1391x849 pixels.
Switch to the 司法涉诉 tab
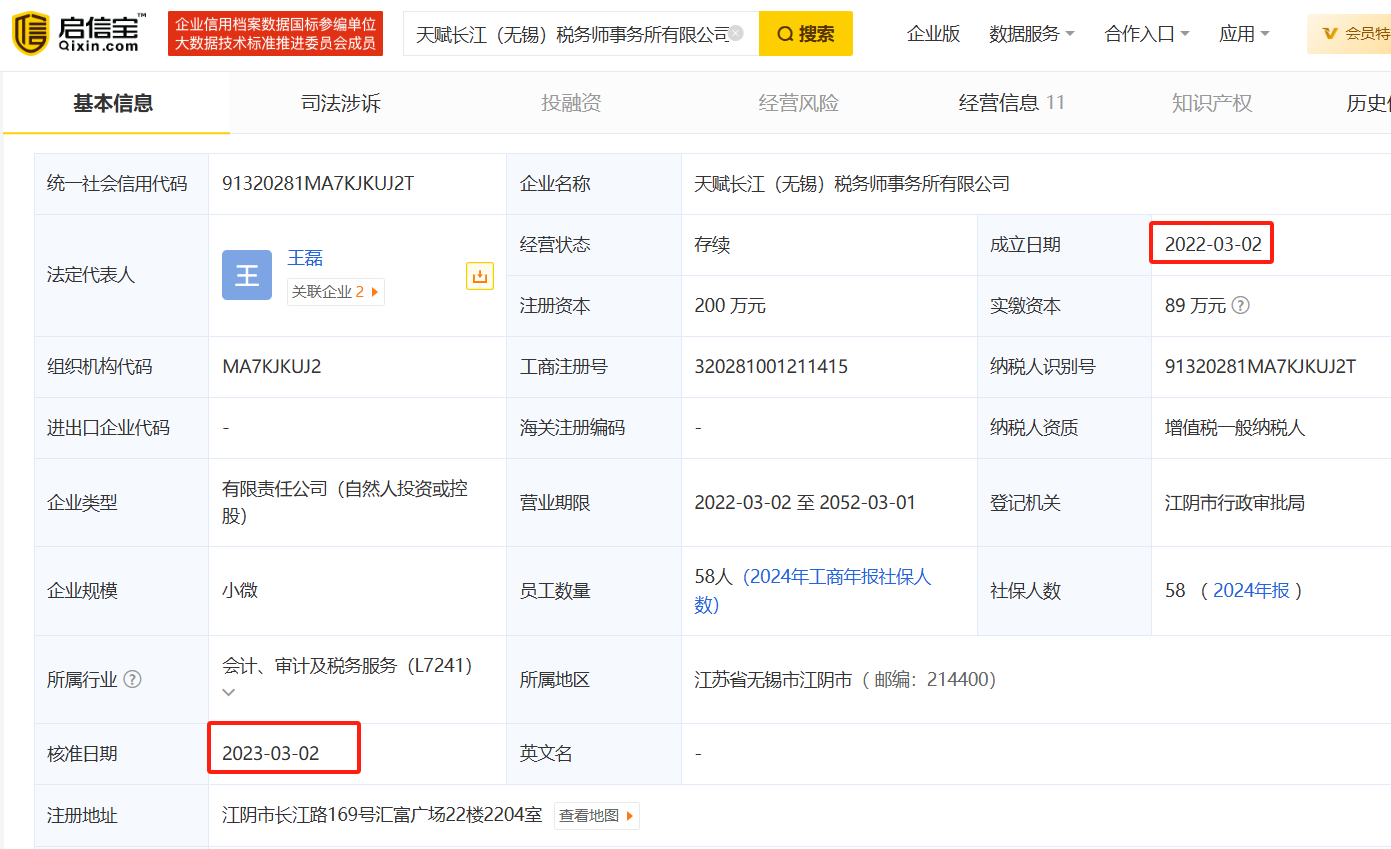341,103
